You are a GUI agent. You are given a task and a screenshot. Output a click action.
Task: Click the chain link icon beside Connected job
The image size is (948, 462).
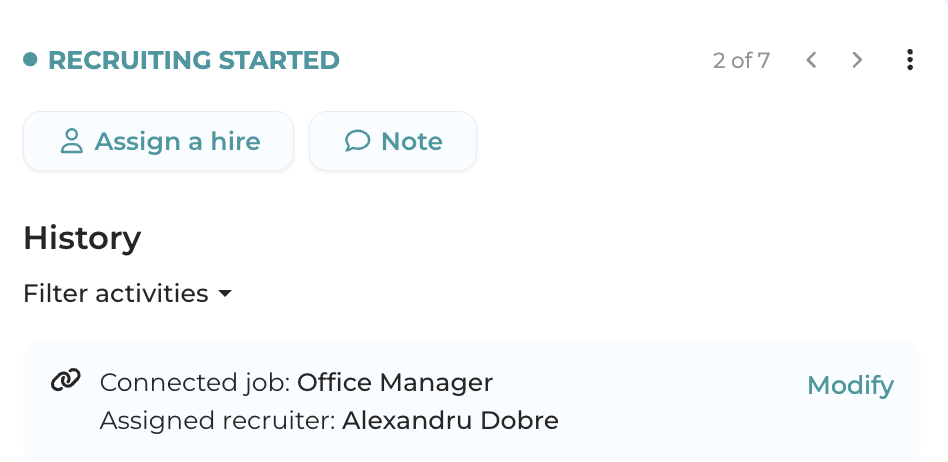click(65, 381)
